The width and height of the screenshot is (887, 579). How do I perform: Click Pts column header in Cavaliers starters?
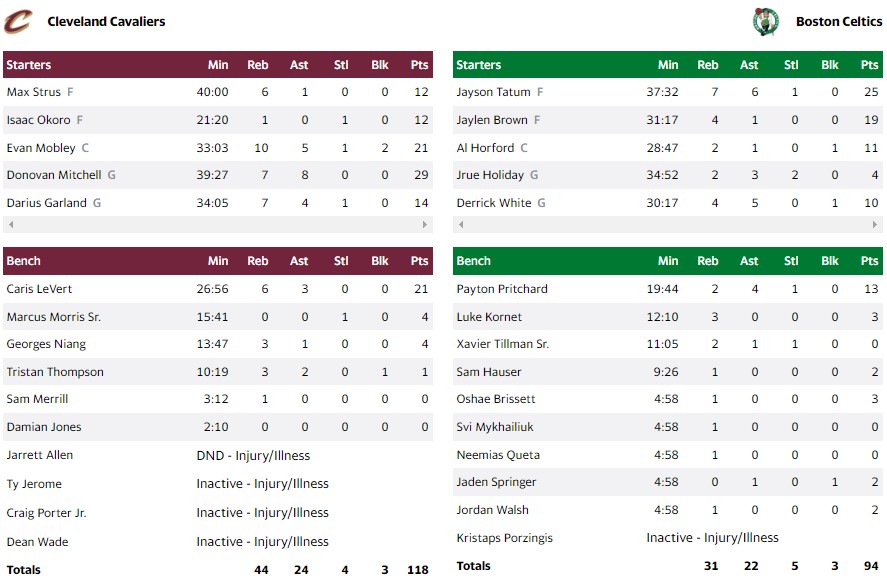pyautogui.click(x=419, y=65)
